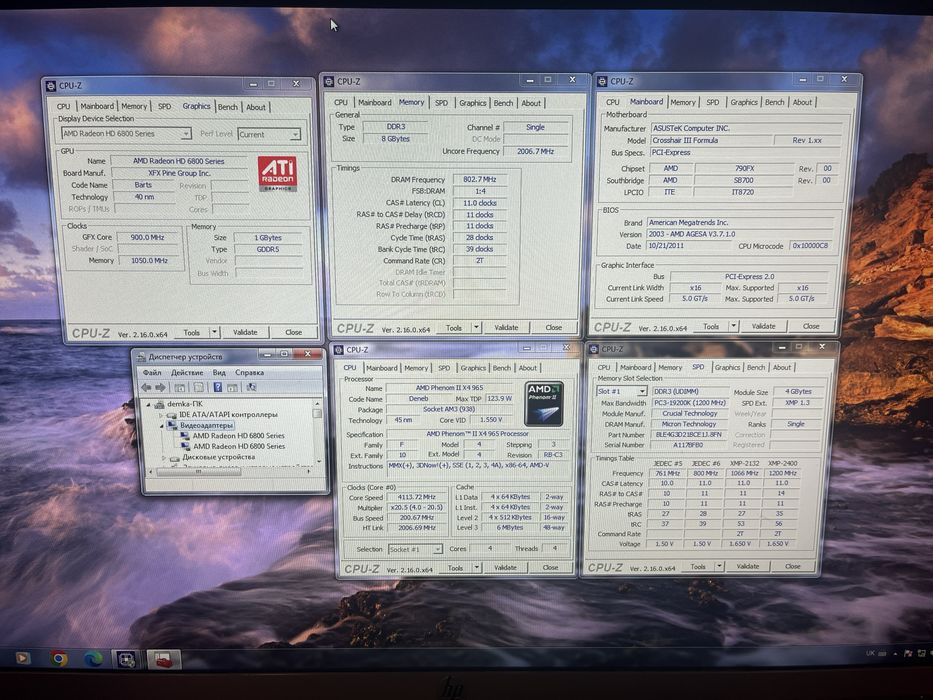
Task: Switch to CPU-Z via its taskbar icon
Action: click(x=126, y=659)
